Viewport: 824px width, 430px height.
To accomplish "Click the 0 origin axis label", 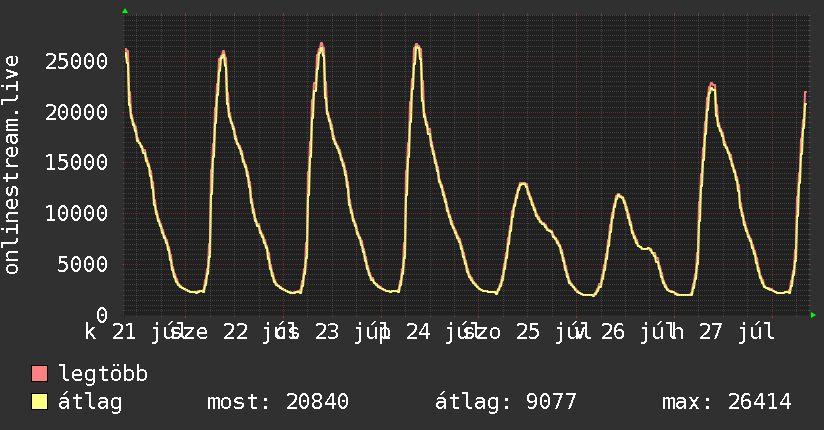I will 102,315.
